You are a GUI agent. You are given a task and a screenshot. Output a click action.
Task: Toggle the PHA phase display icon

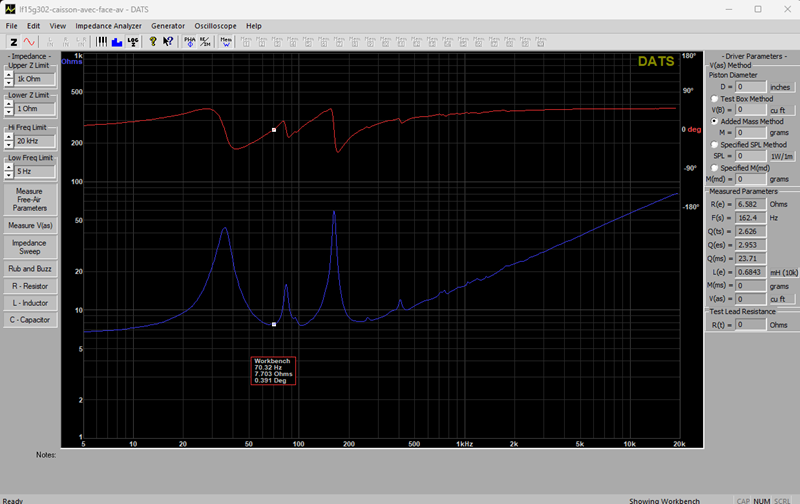(190, 42)
